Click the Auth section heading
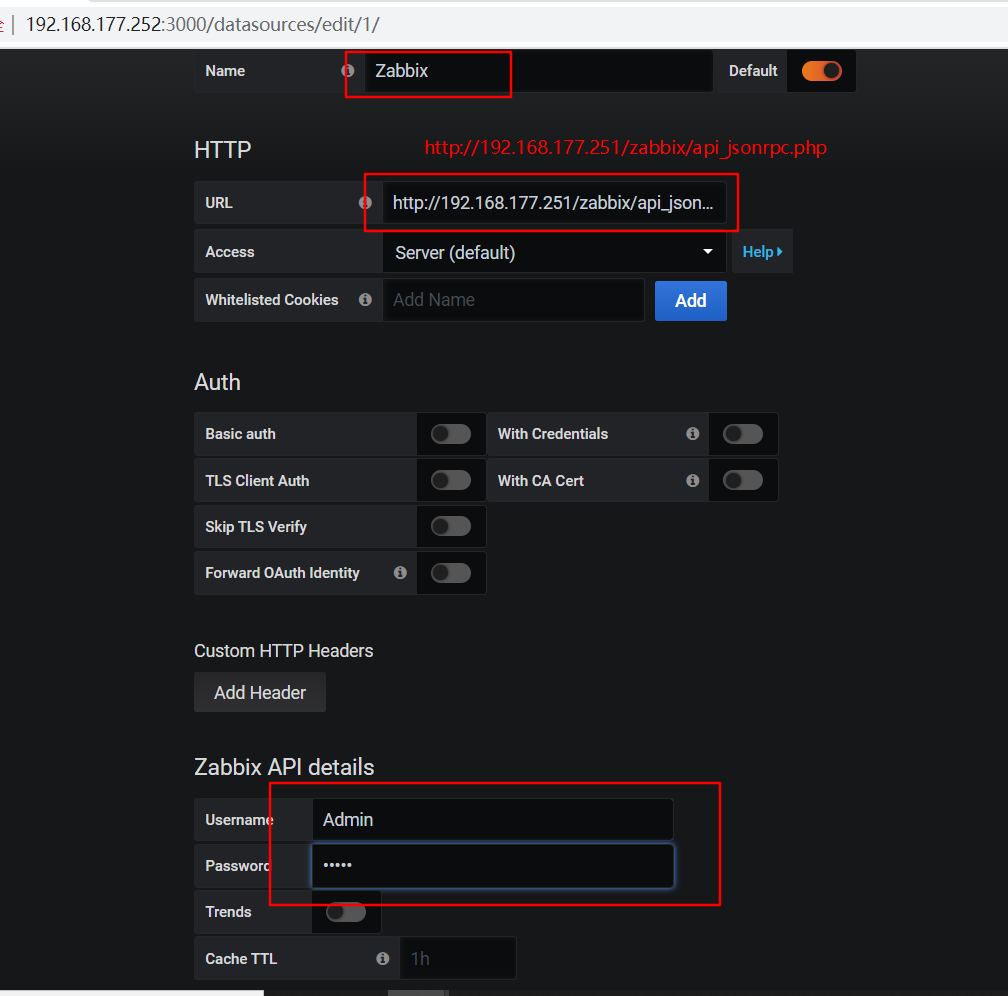The width and height of the screenshot is (1008, 996). point(217,382)
